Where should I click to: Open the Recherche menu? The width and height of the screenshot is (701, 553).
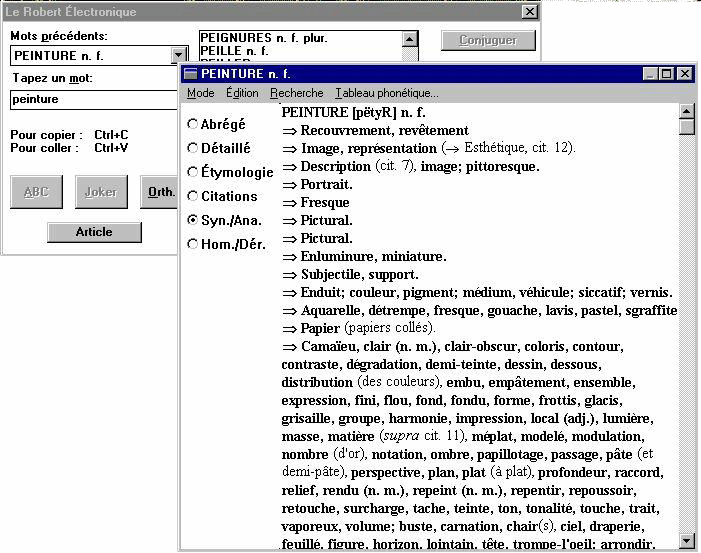(x=296, y=93)
